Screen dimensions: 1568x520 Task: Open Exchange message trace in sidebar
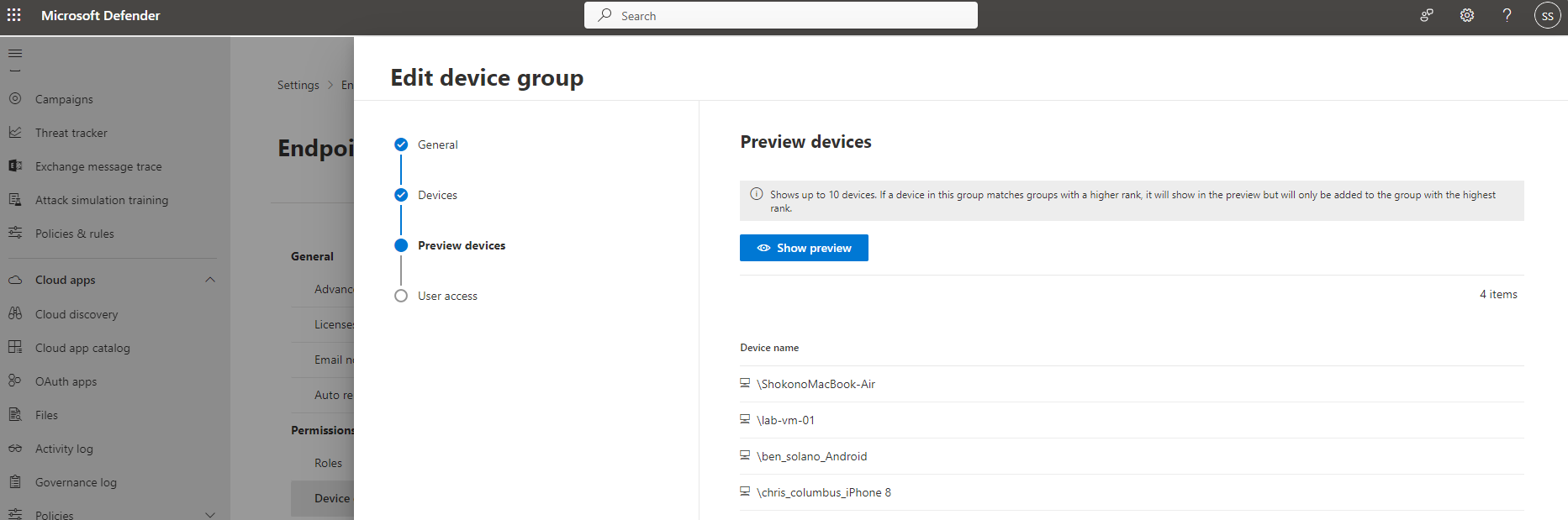click(x=98, y=166)
